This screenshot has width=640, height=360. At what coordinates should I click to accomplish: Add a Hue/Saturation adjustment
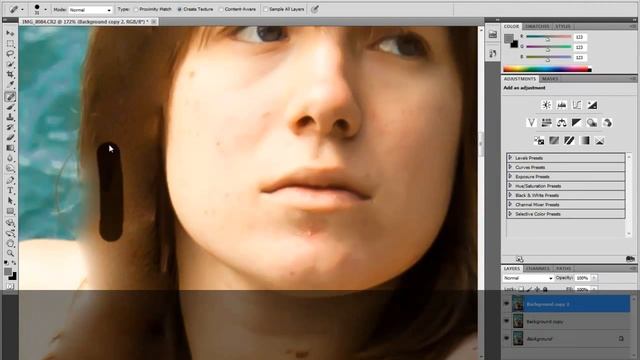tap(546, 122)
